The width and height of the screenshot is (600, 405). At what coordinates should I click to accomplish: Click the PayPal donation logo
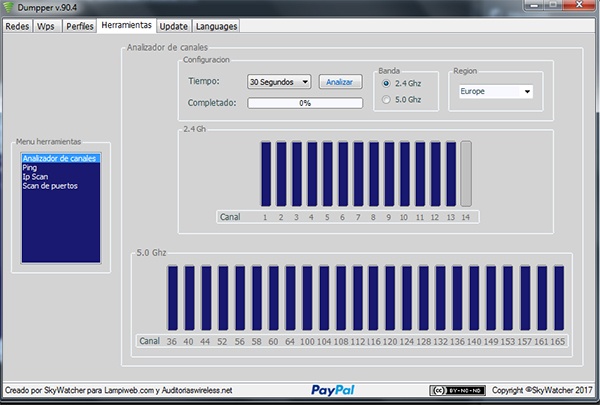pyautogui.click(x=333, y=390)
